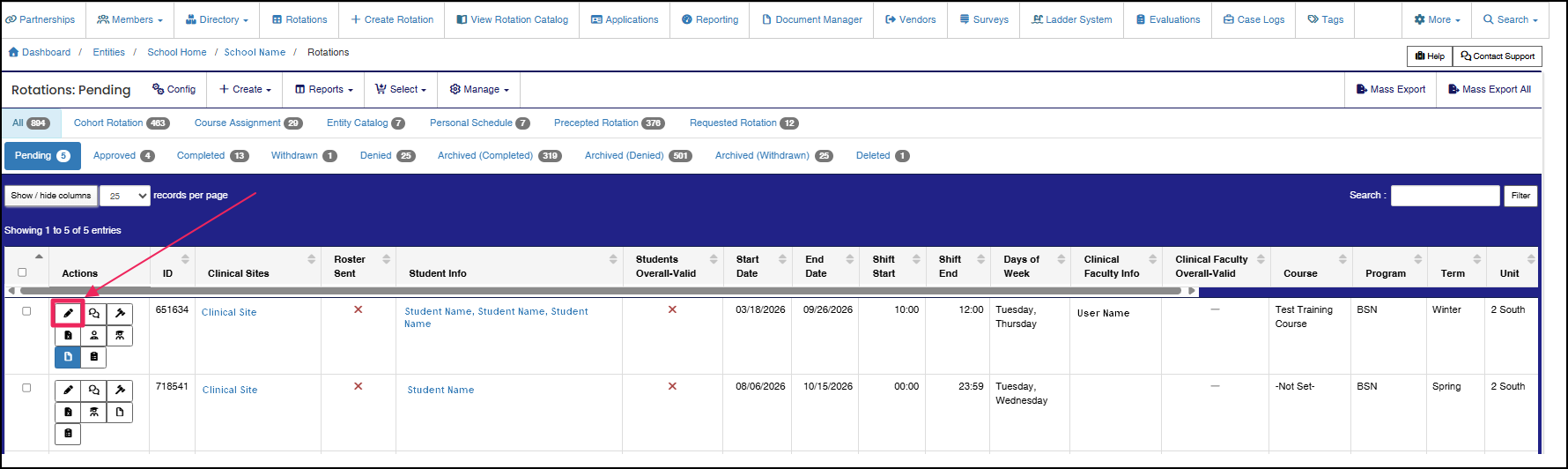Screen dimensions: 1568x469
Task: Open Clinical Site link for rotation 651634
Action: coord(229,312)
